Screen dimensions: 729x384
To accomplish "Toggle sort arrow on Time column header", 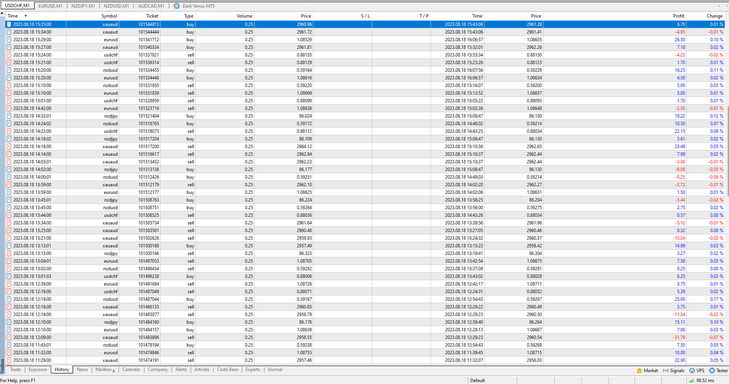I will (26, 16).
